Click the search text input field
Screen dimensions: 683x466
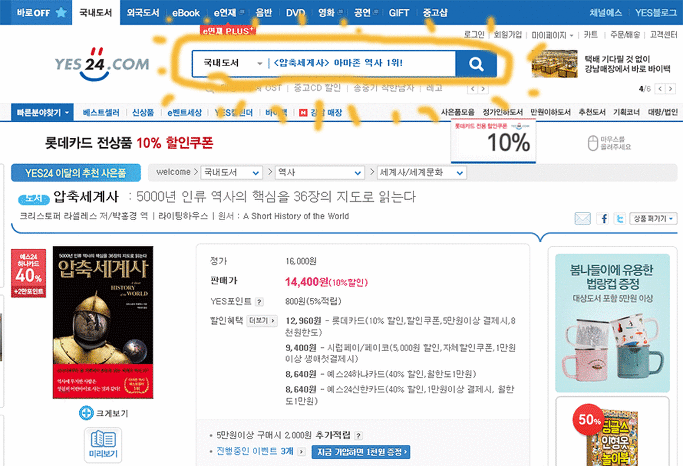[x=362, y=64]
